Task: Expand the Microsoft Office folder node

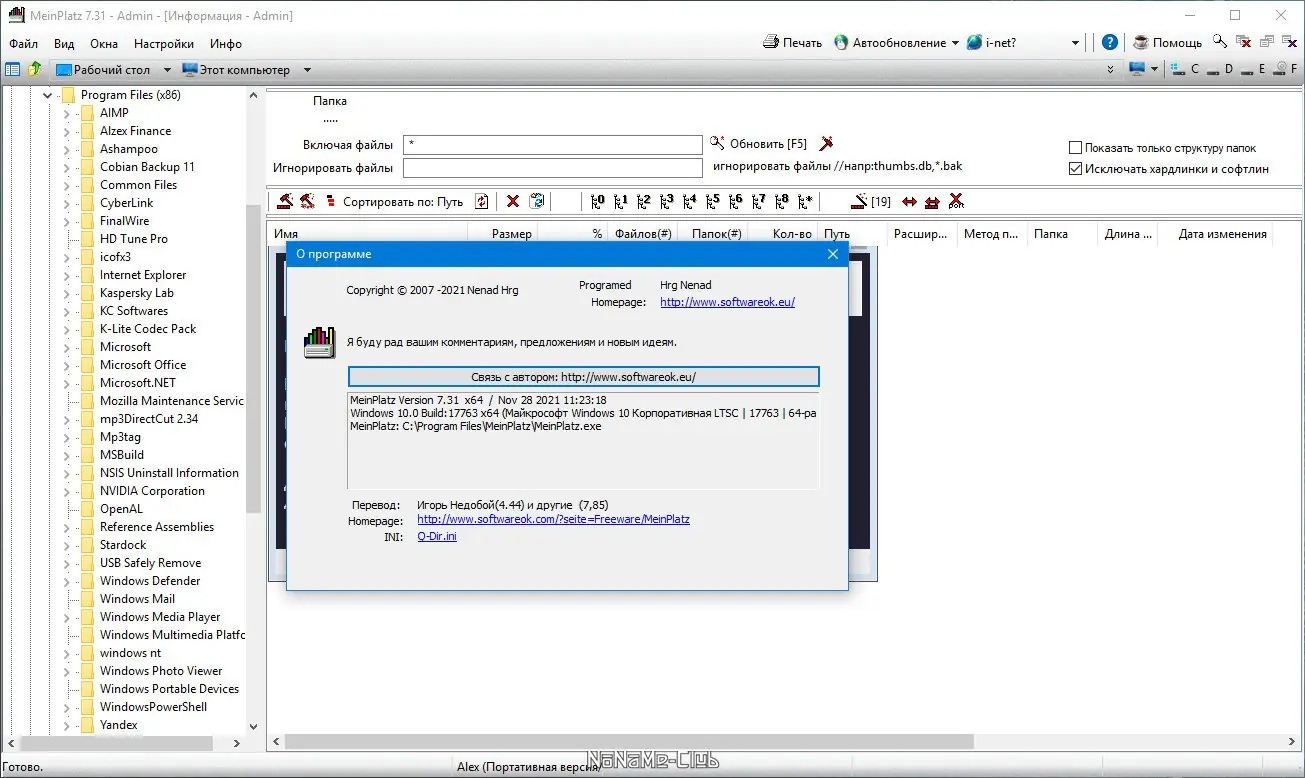Action: click(67, 365)
